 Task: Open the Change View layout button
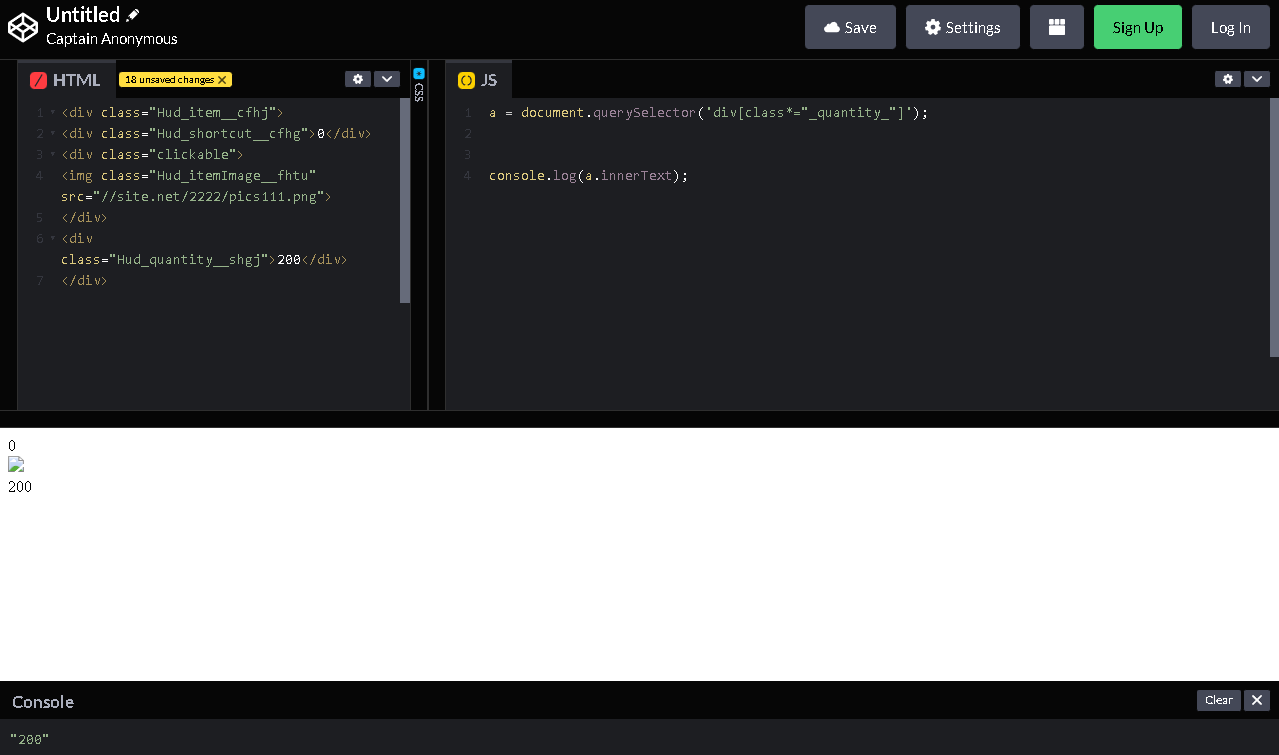1056,27
